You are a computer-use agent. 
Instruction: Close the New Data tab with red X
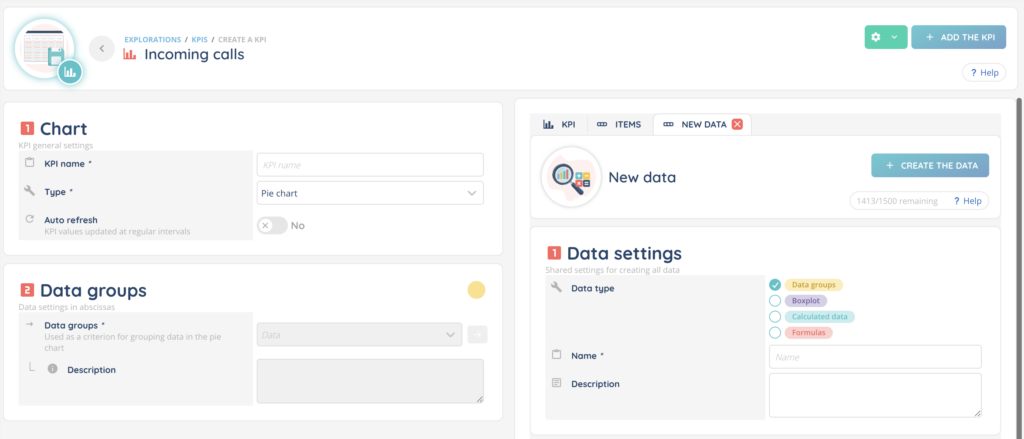tap(737, 124)
